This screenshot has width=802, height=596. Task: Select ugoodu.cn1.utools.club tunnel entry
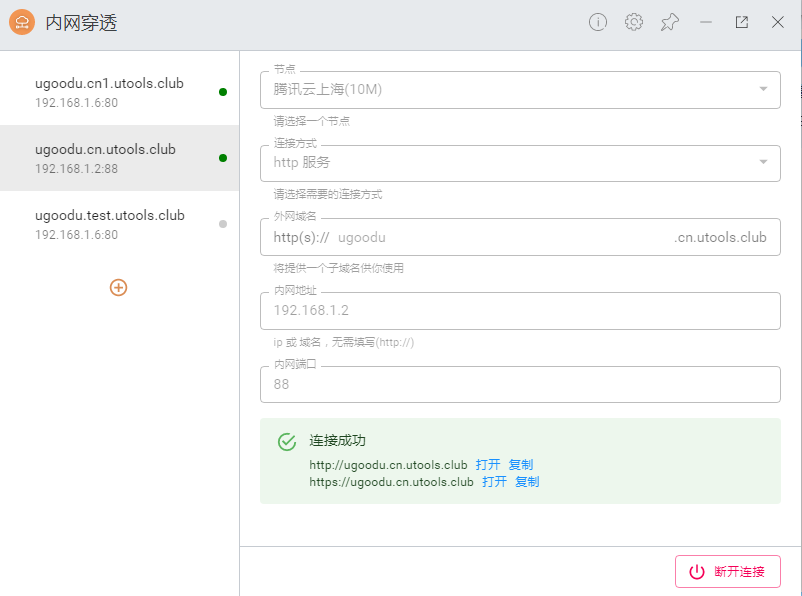click(120, 92)
